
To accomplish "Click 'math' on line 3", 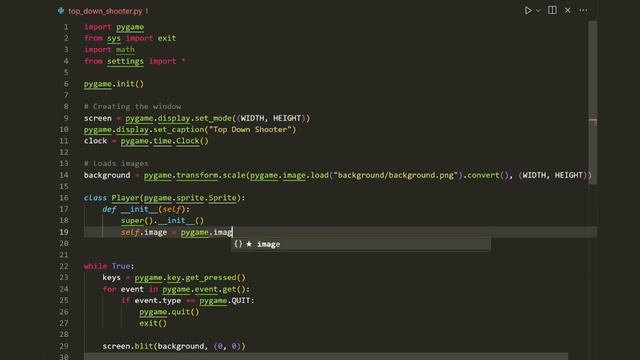I will tap(125, 49).
